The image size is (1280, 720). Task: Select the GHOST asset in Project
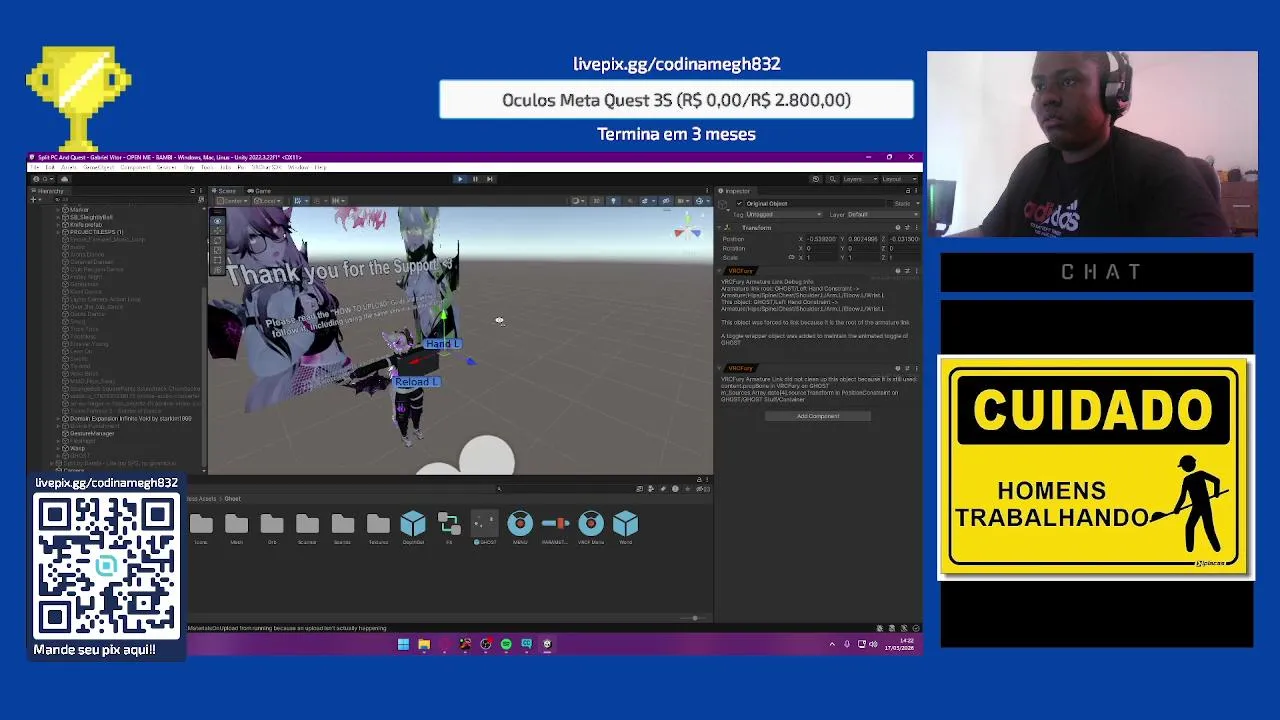pos(484,527)
